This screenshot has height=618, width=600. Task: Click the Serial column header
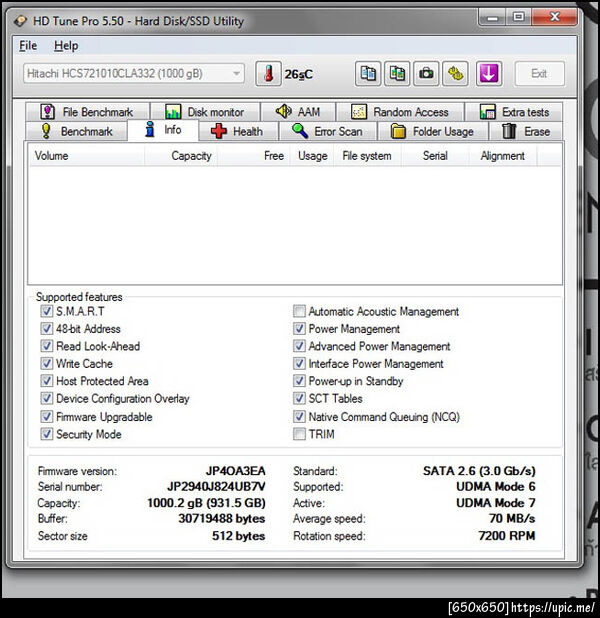click(435, 156)
